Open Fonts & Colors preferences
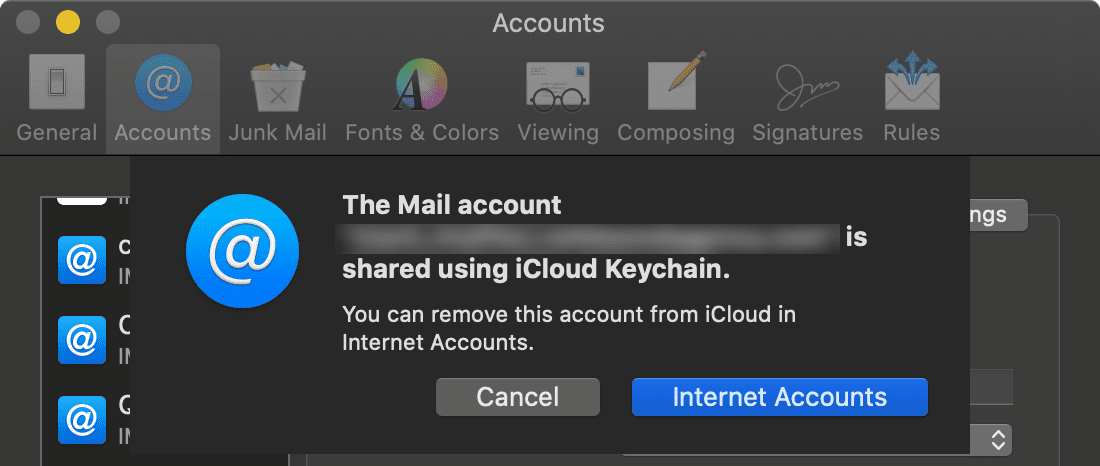This screenshot has height=466, width=1100. 421,98
